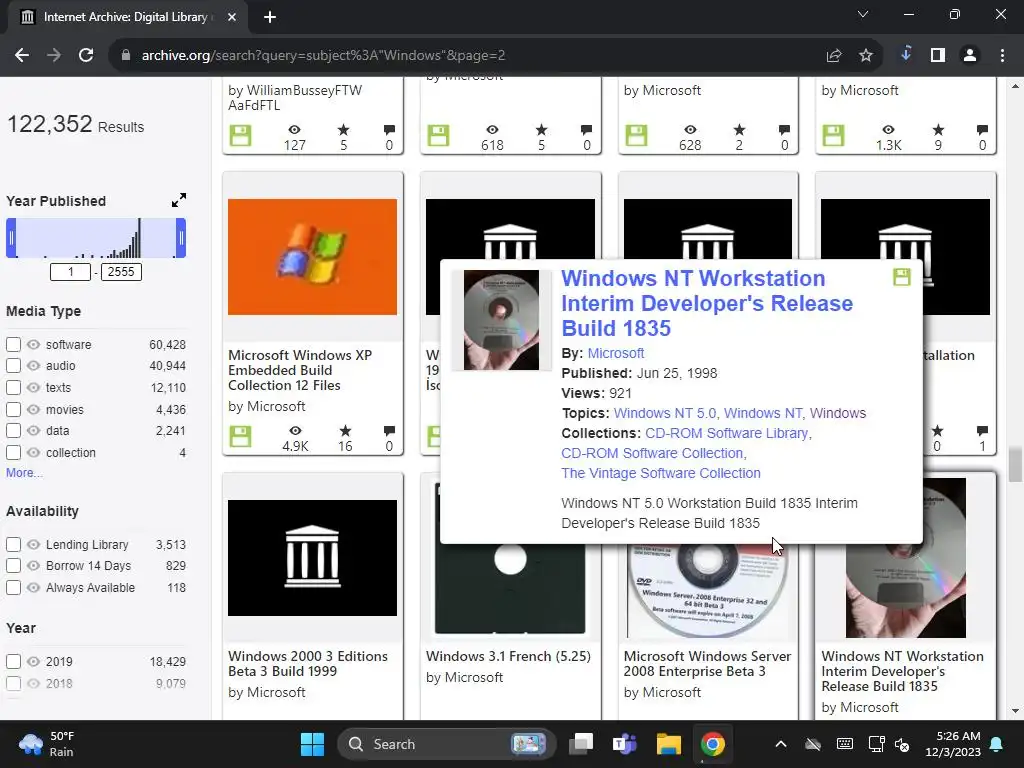The width and height of the screenshot is (1024, 768).
Task: Click software icon on WilliamBusseyFTW card
Action: pos(240,135)
